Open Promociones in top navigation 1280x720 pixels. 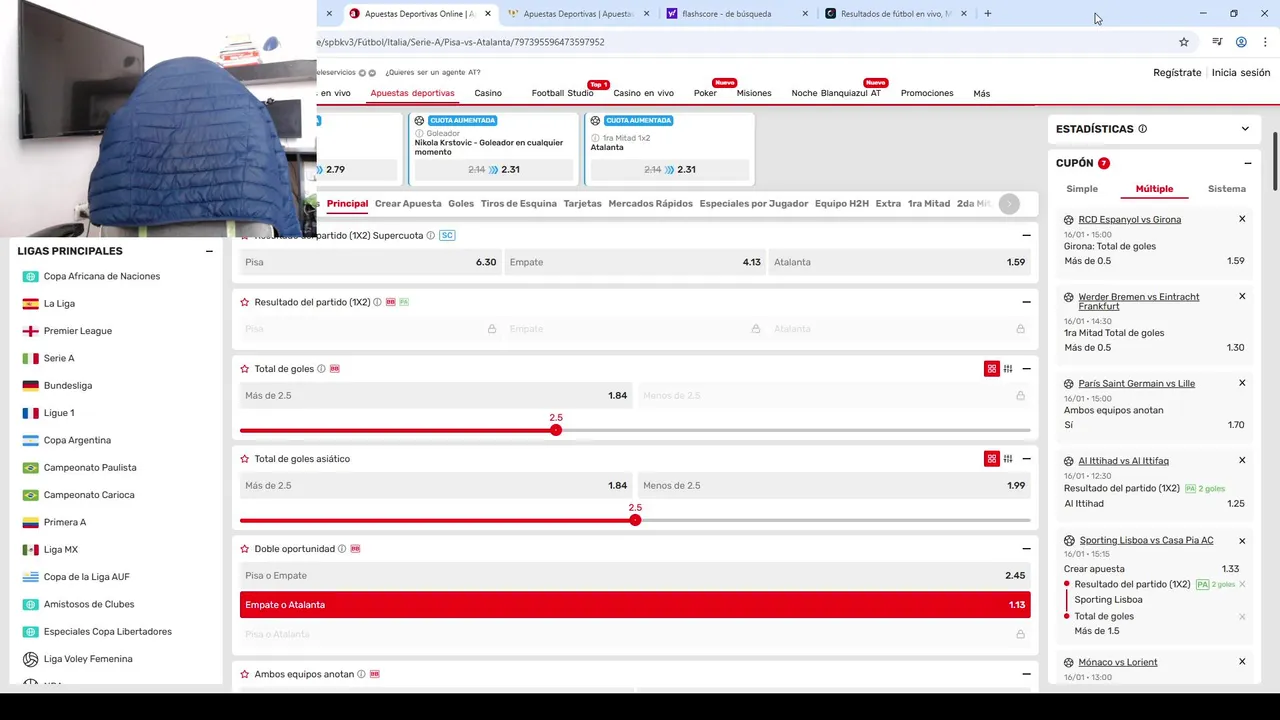[x=927, y=93]
